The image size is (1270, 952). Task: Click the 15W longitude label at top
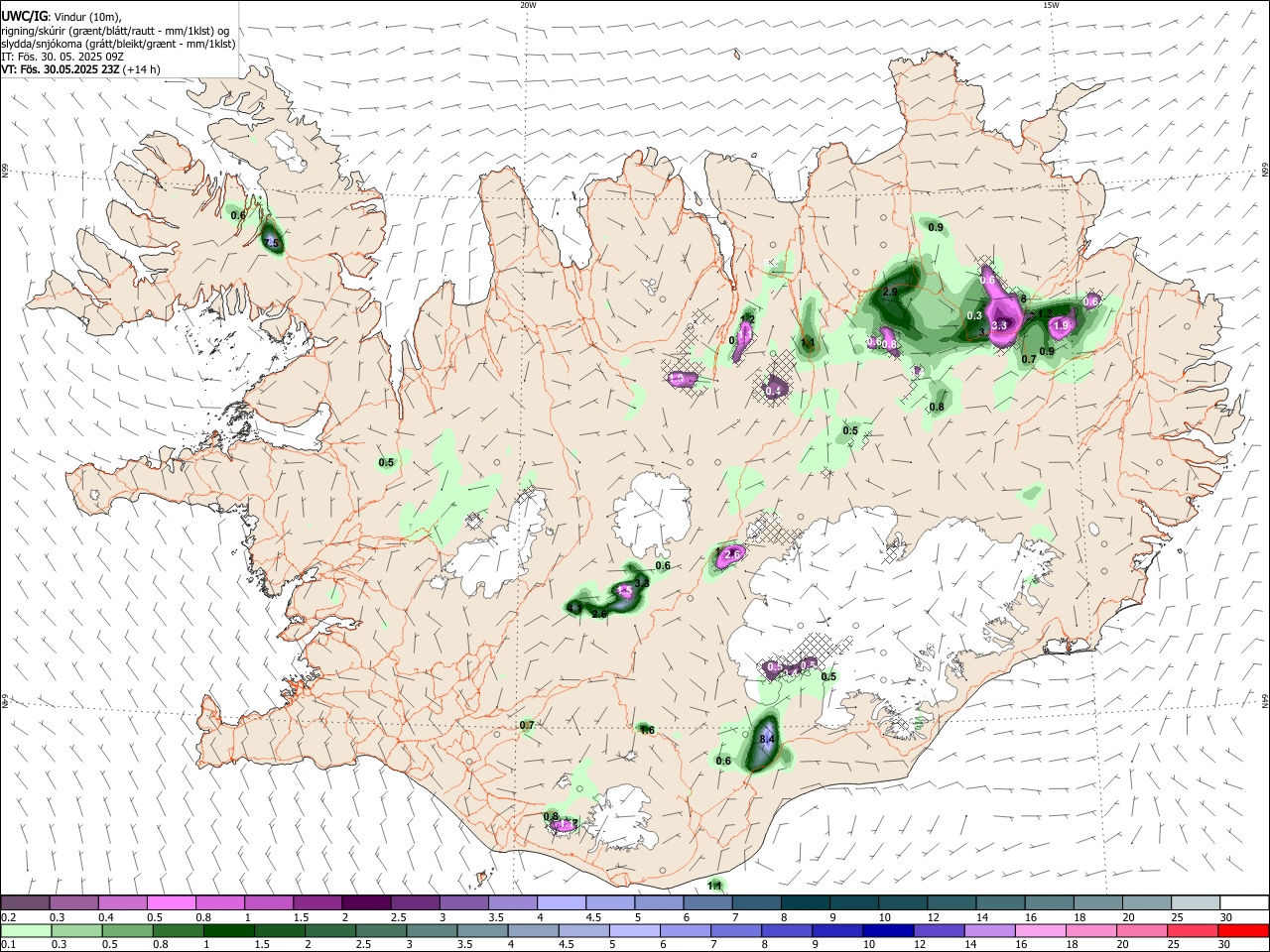[x=1051, y=5]
